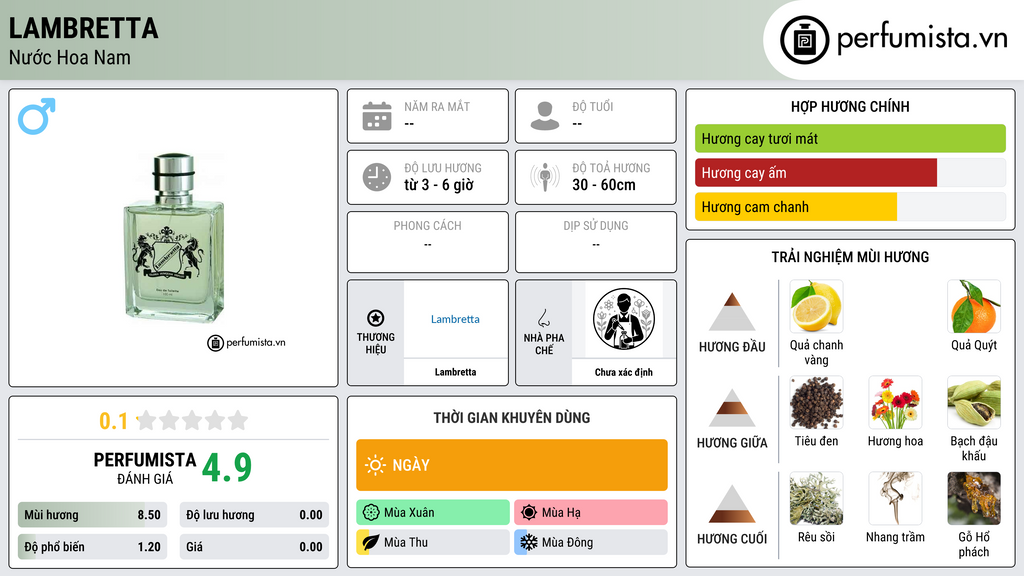The width and height of the screenshot is (1024, 576).
Task: Click the sillage radiating person icon
Action: click(545, 177)
